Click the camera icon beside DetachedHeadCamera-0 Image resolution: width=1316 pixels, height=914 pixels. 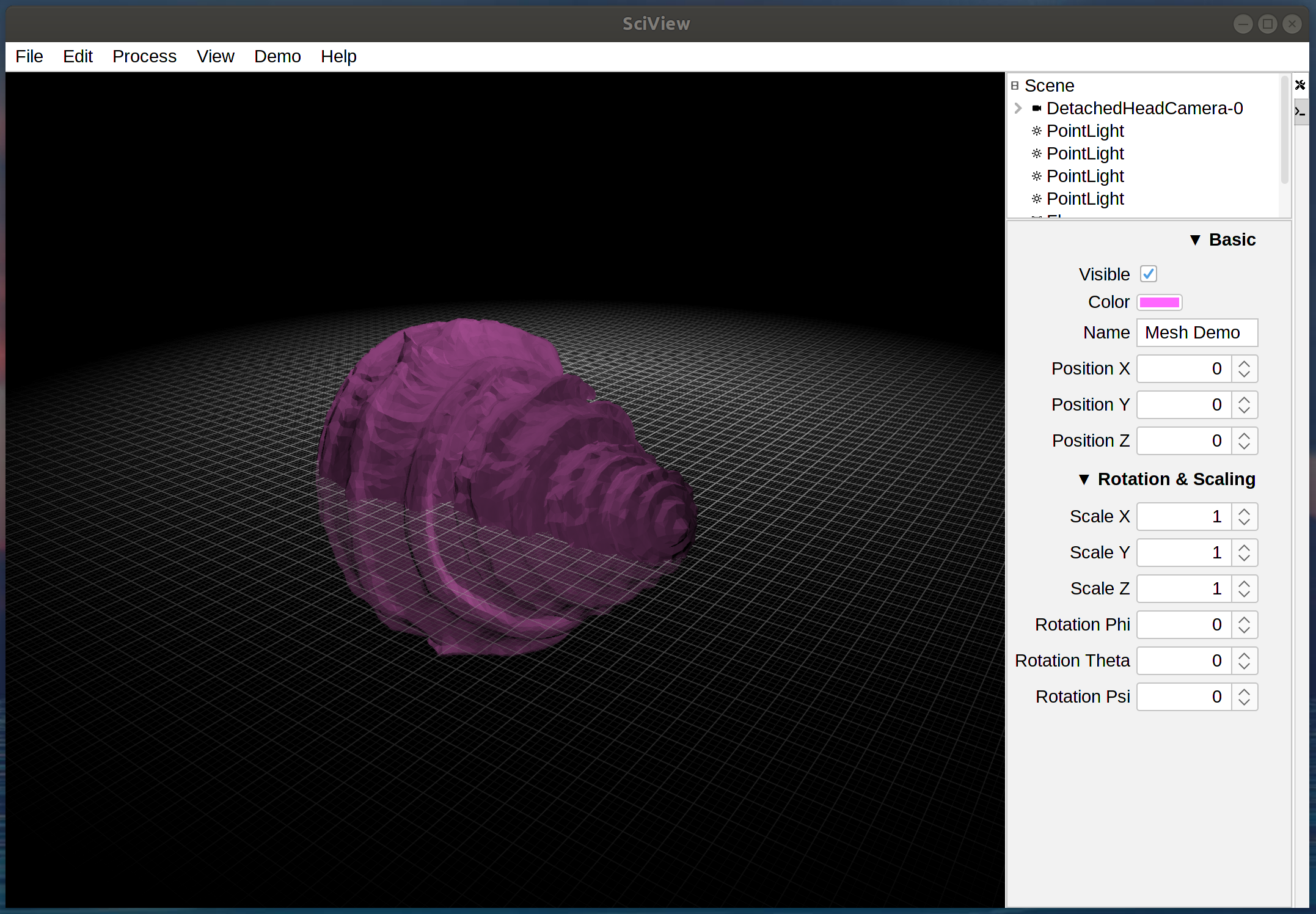pos(1036,108)
